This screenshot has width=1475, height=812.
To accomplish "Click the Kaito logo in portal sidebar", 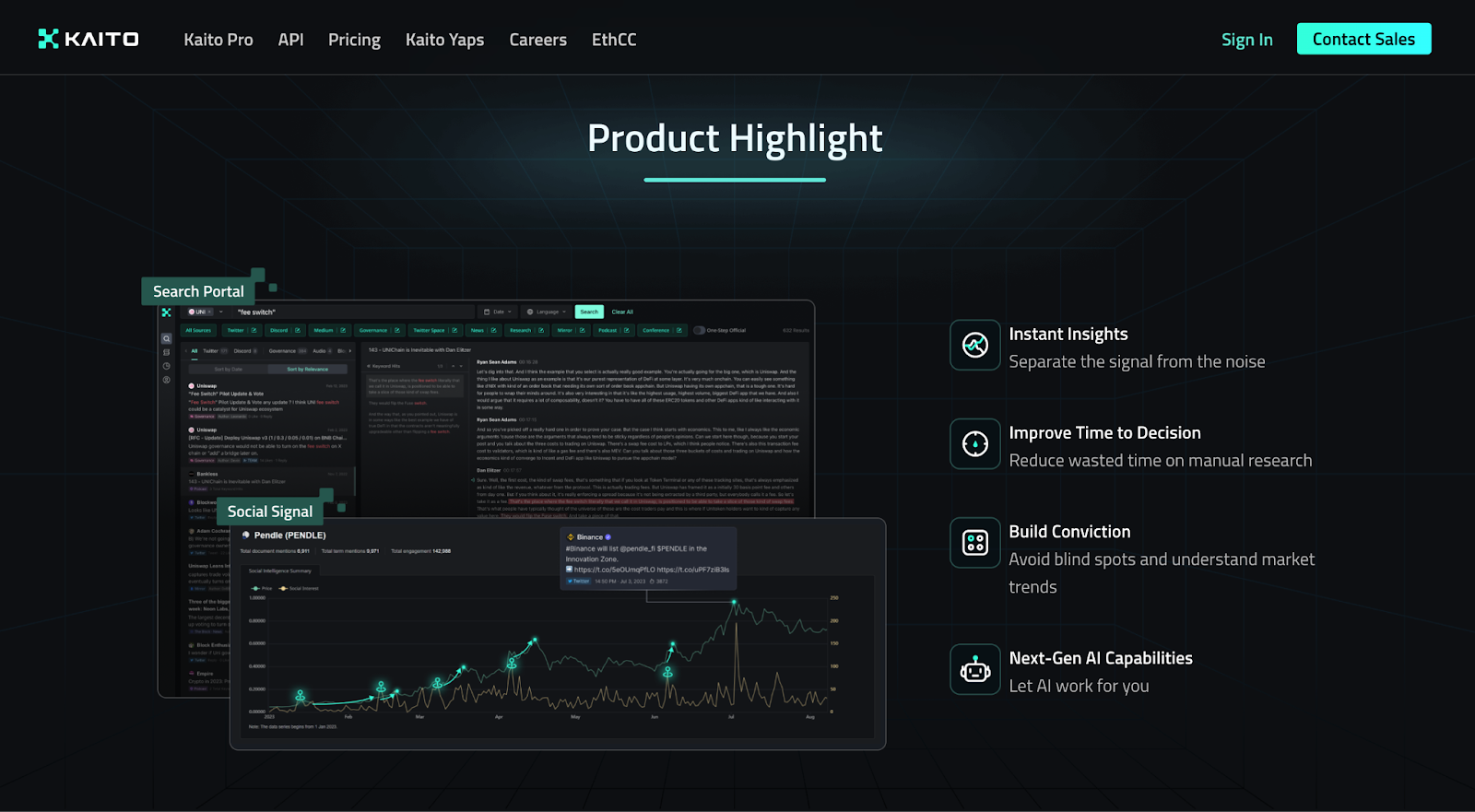I will [x=166, y=312].
